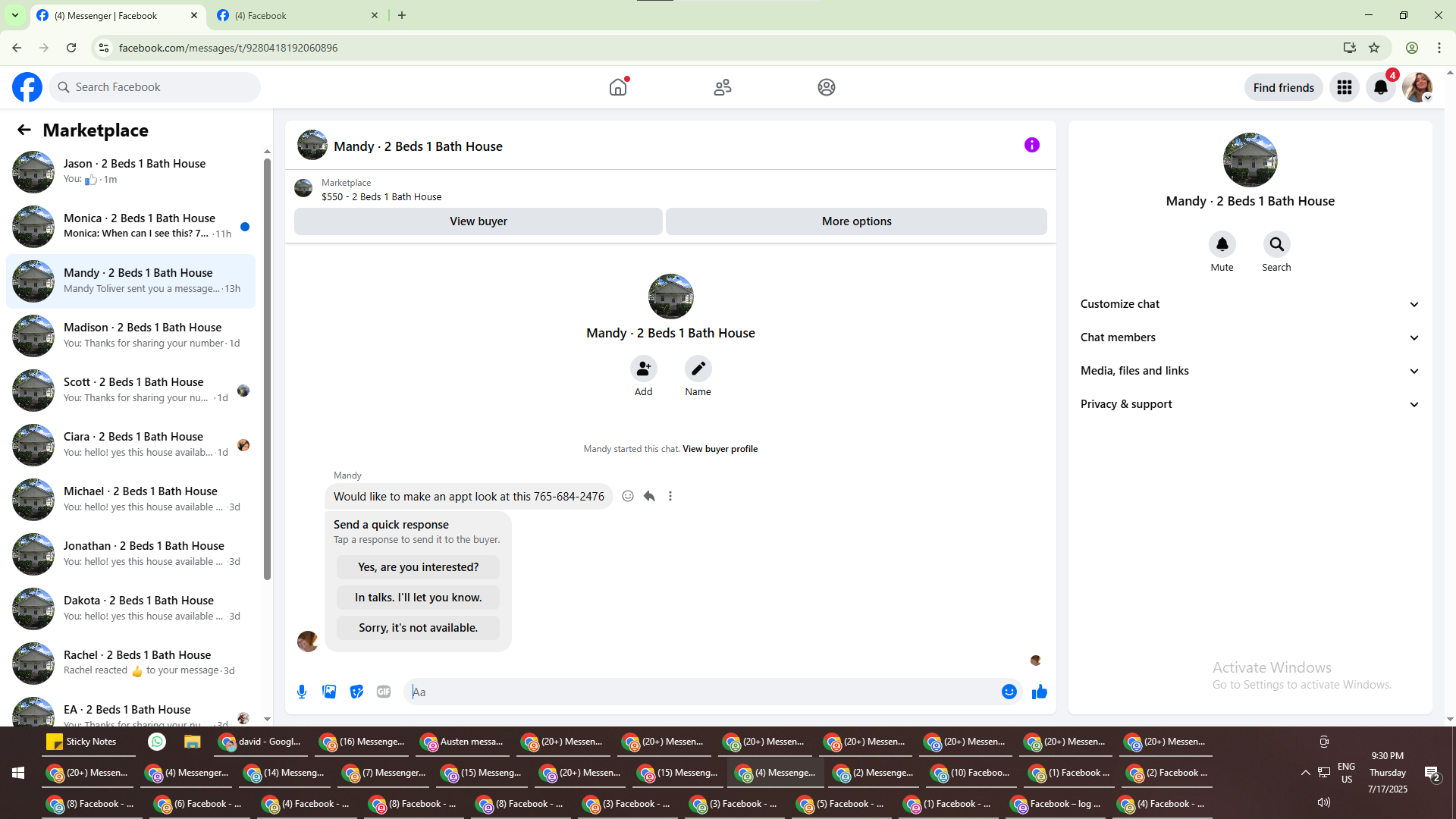Open Rachel's 2 Beds 1 Bath House chat
Viewport: 1456px width, 819px height.
coord(130,663)
